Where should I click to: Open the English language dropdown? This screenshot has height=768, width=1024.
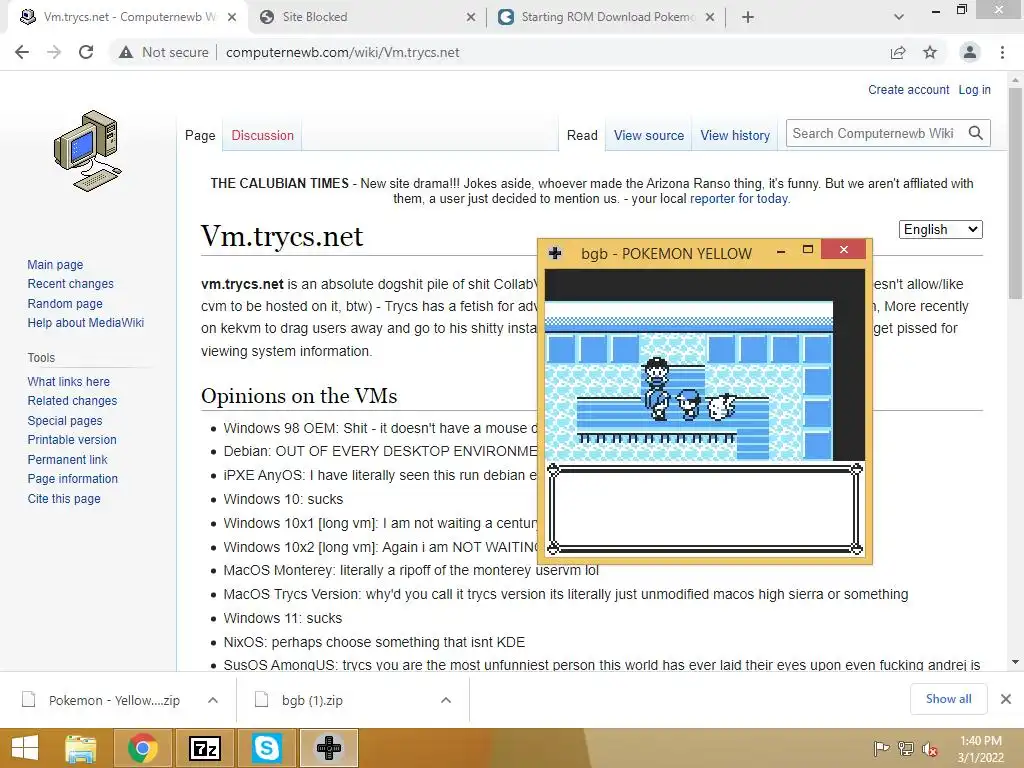click(x=940, y=229)
